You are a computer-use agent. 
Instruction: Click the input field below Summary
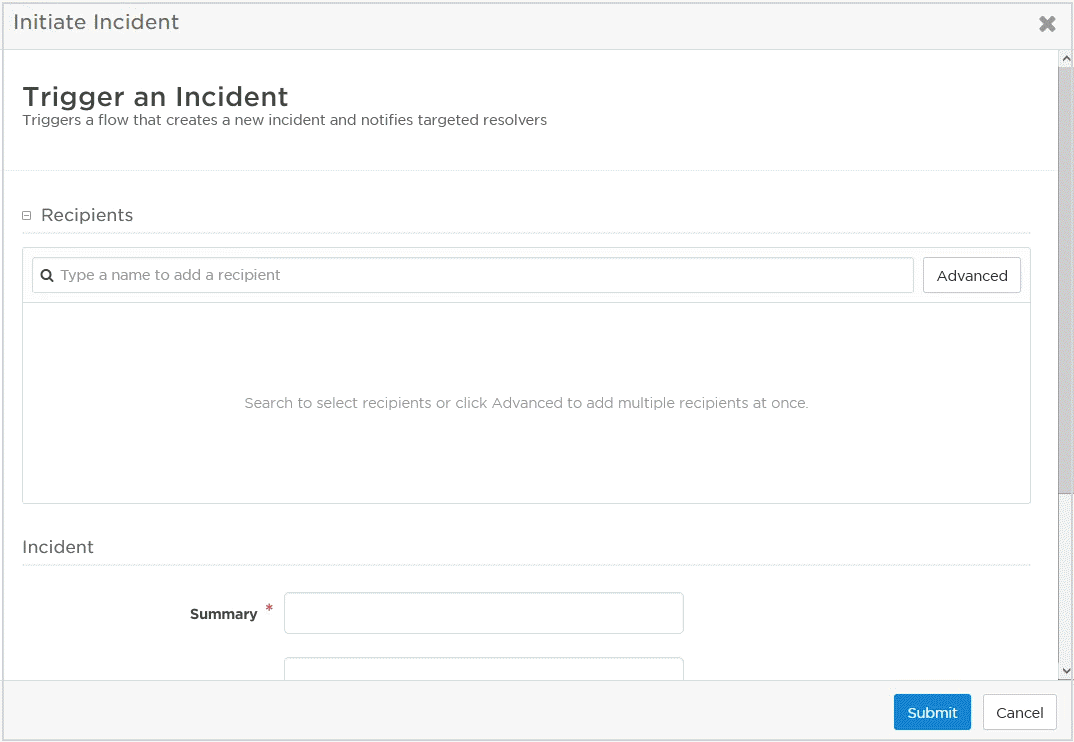pyautogui.click(x=484, y=669)
